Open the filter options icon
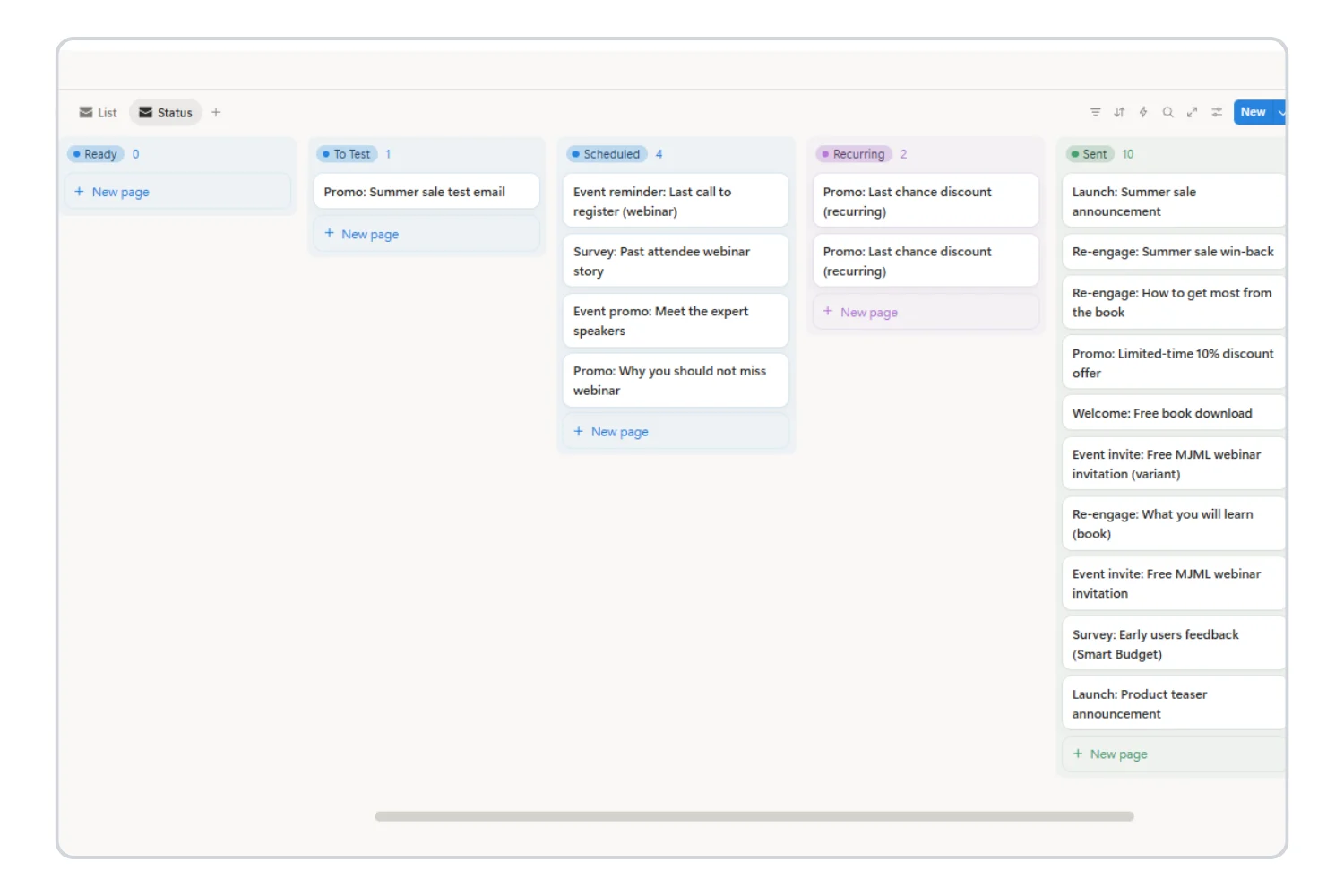Viewport: 1344px width, 896px height. coord(1096,112)
